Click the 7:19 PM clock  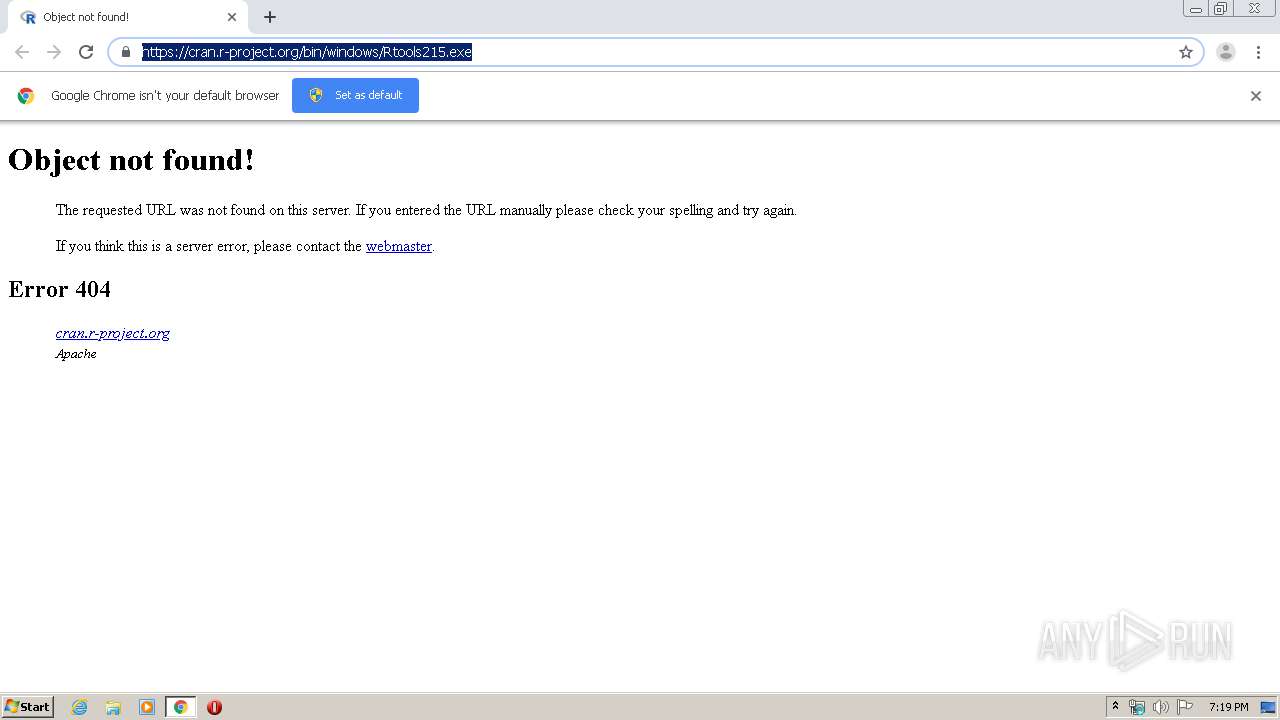pos(1228,707)
